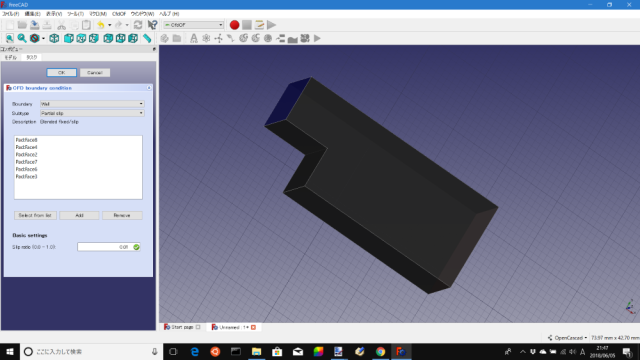Click the open folder file icon
This screenshot has width=640, height=360.
22,25
